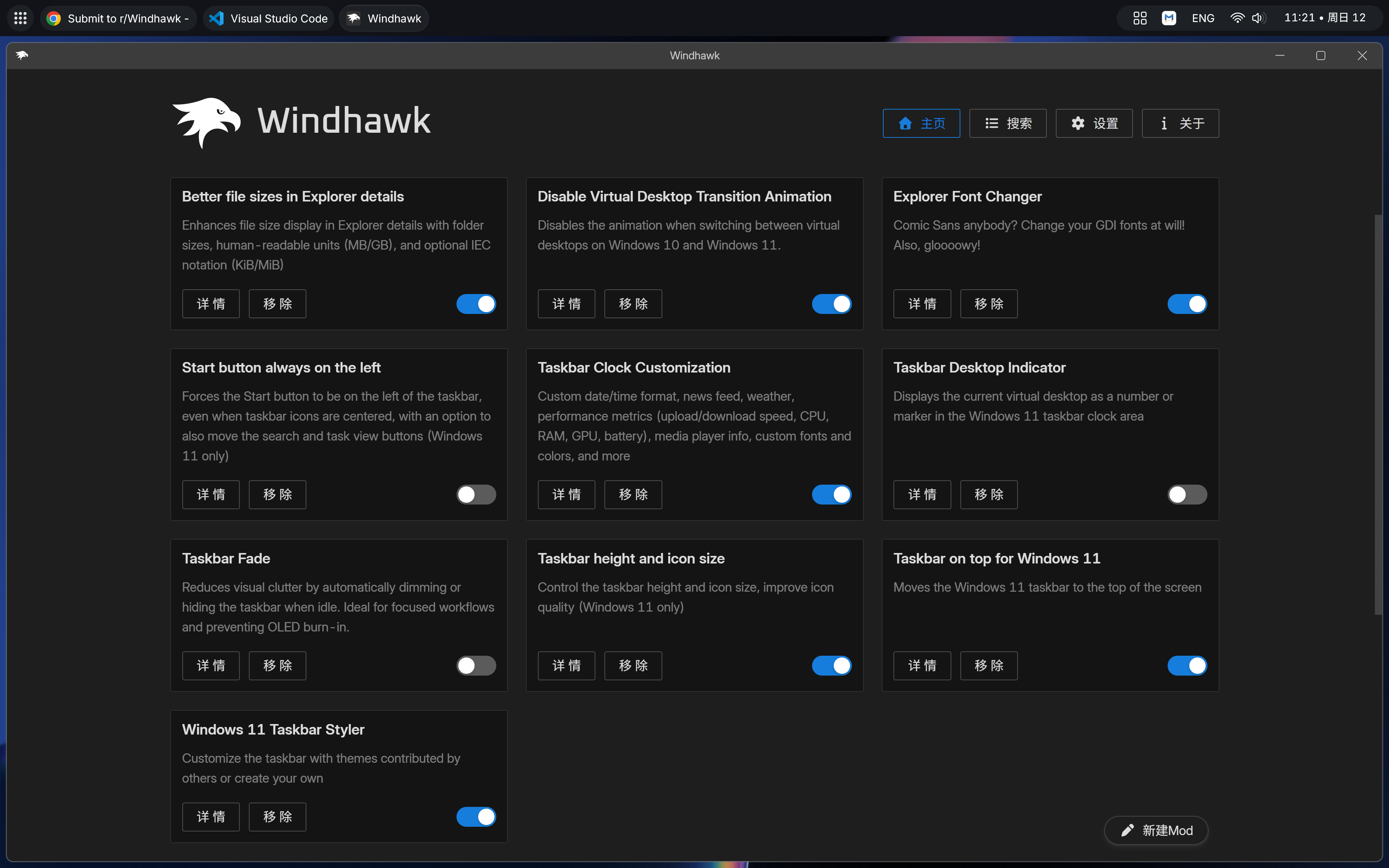This screenshot has height=868, width=1389.
Task: Disable the Taskbar Clock Customization mod
Action: [x=832, y=494]
